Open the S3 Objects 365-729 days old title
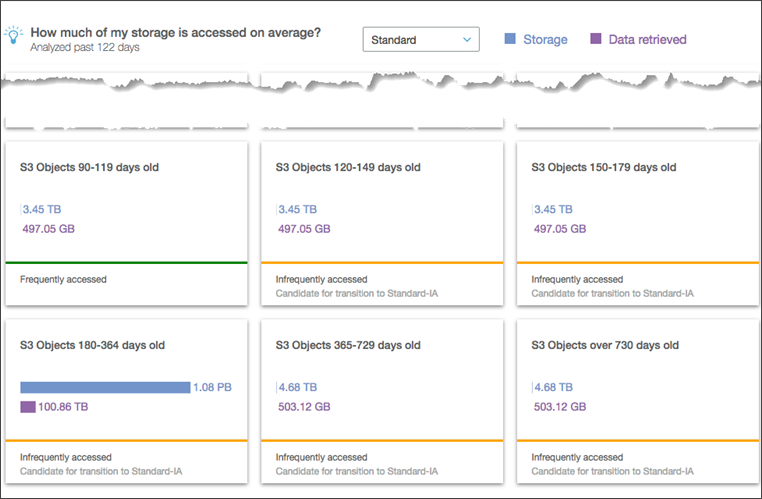 click(x=347, y=345)
